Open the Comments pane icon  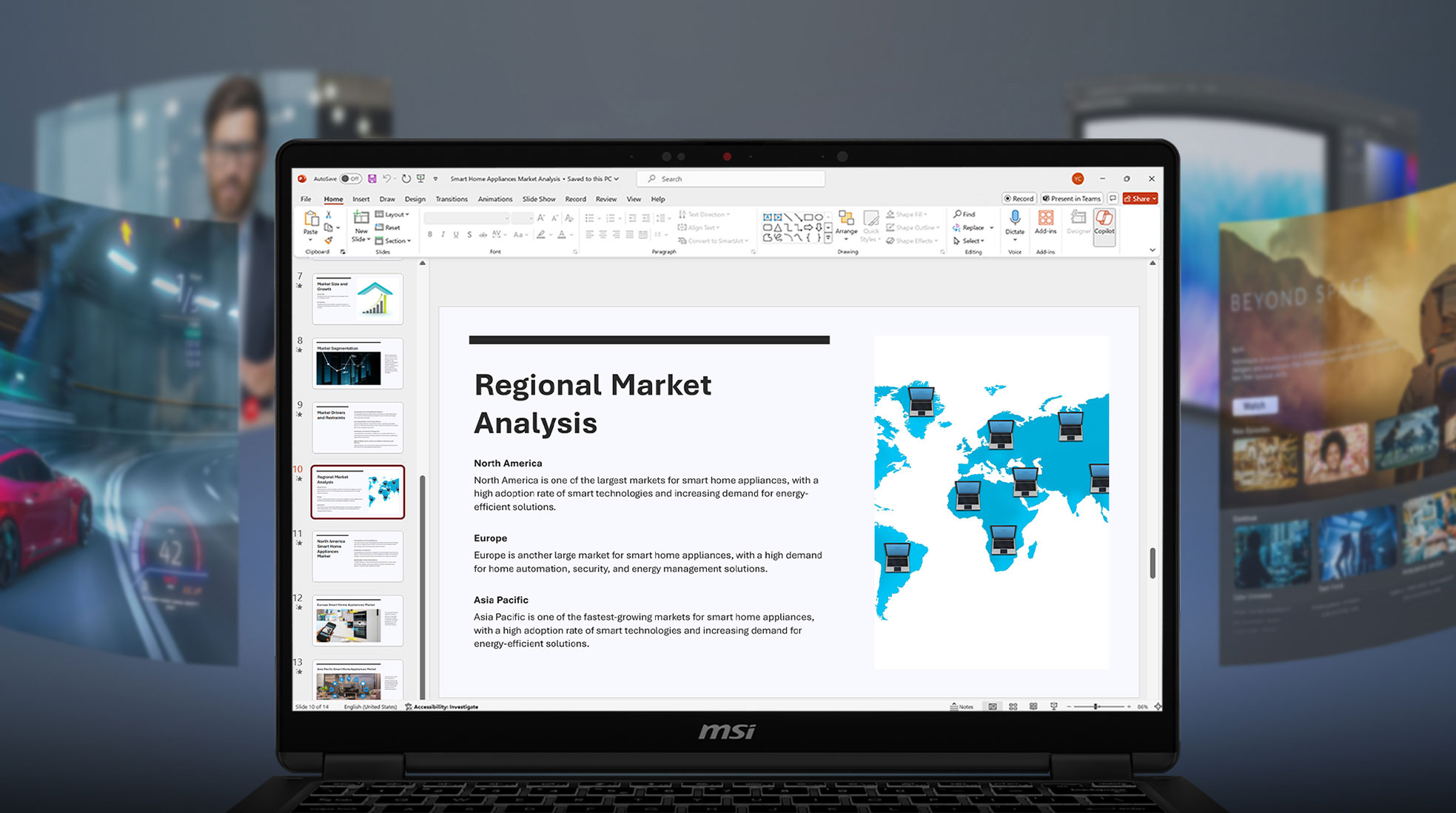[1113, 198]
